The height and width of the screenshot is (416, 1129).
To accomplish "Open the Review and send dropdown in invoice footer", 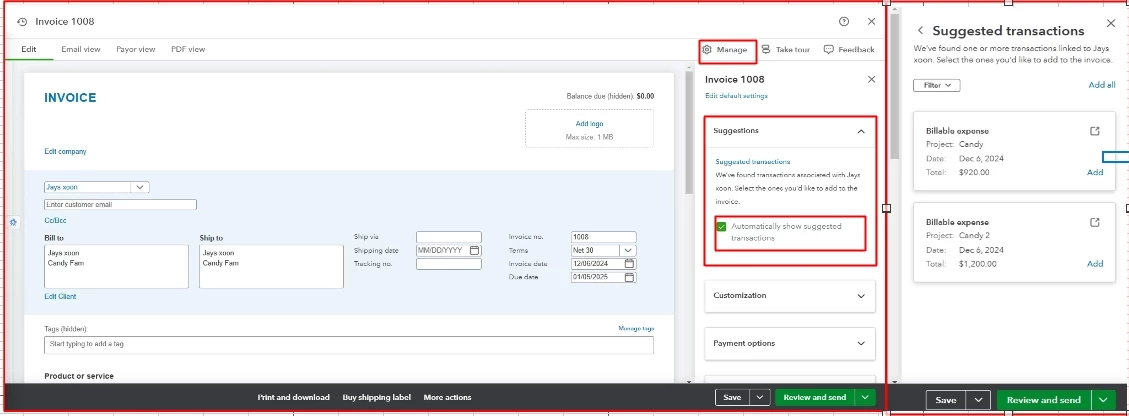I will tap(865, 397).
